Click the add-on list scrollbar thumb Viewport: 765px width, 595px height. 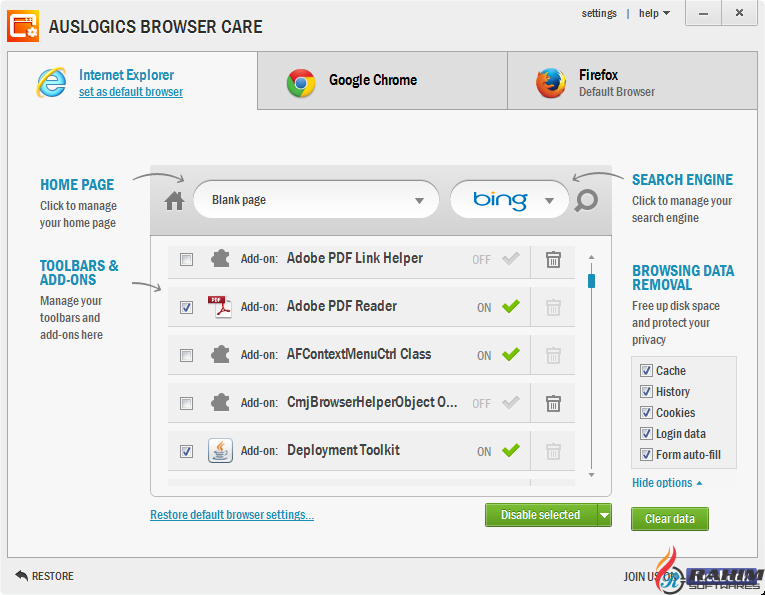(x=591, y=281)
